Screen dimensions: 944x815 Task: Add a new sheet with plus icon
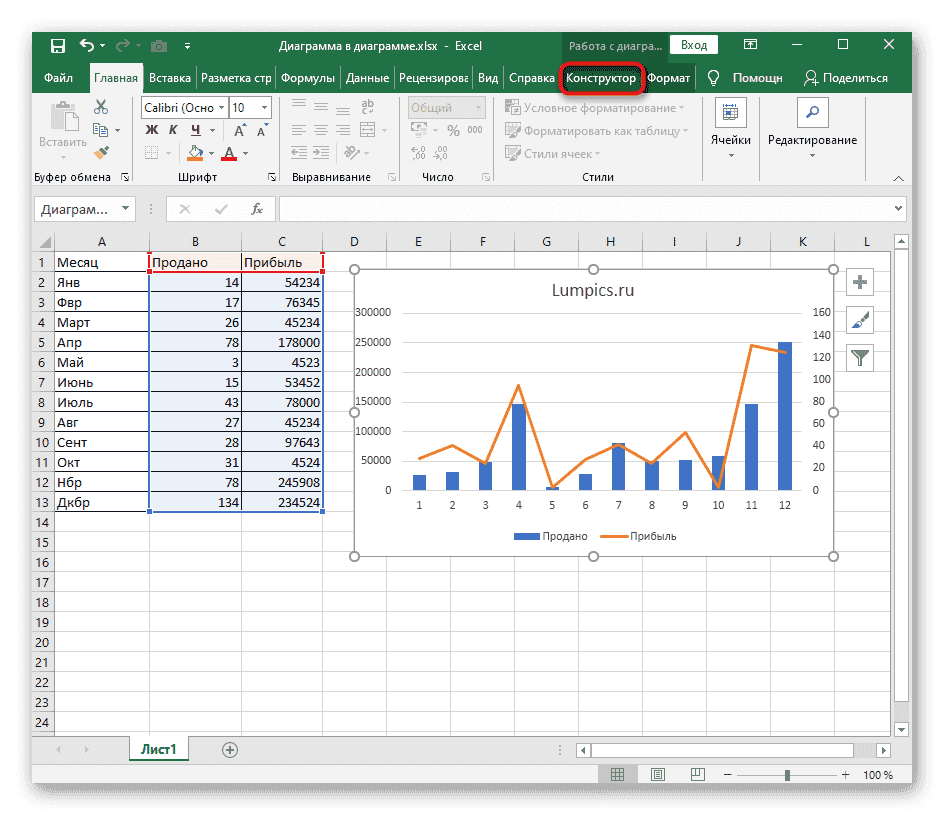230,749
